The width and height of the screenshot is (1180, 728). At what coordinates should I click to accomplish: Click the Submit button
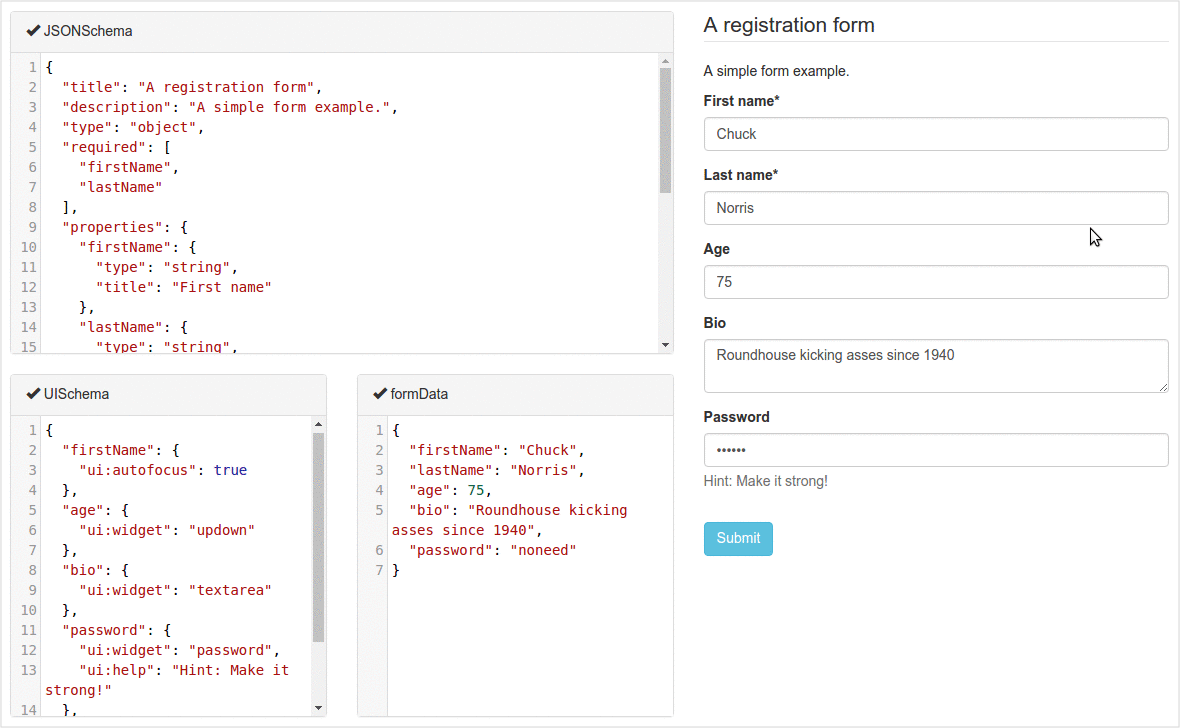(738, 538)
